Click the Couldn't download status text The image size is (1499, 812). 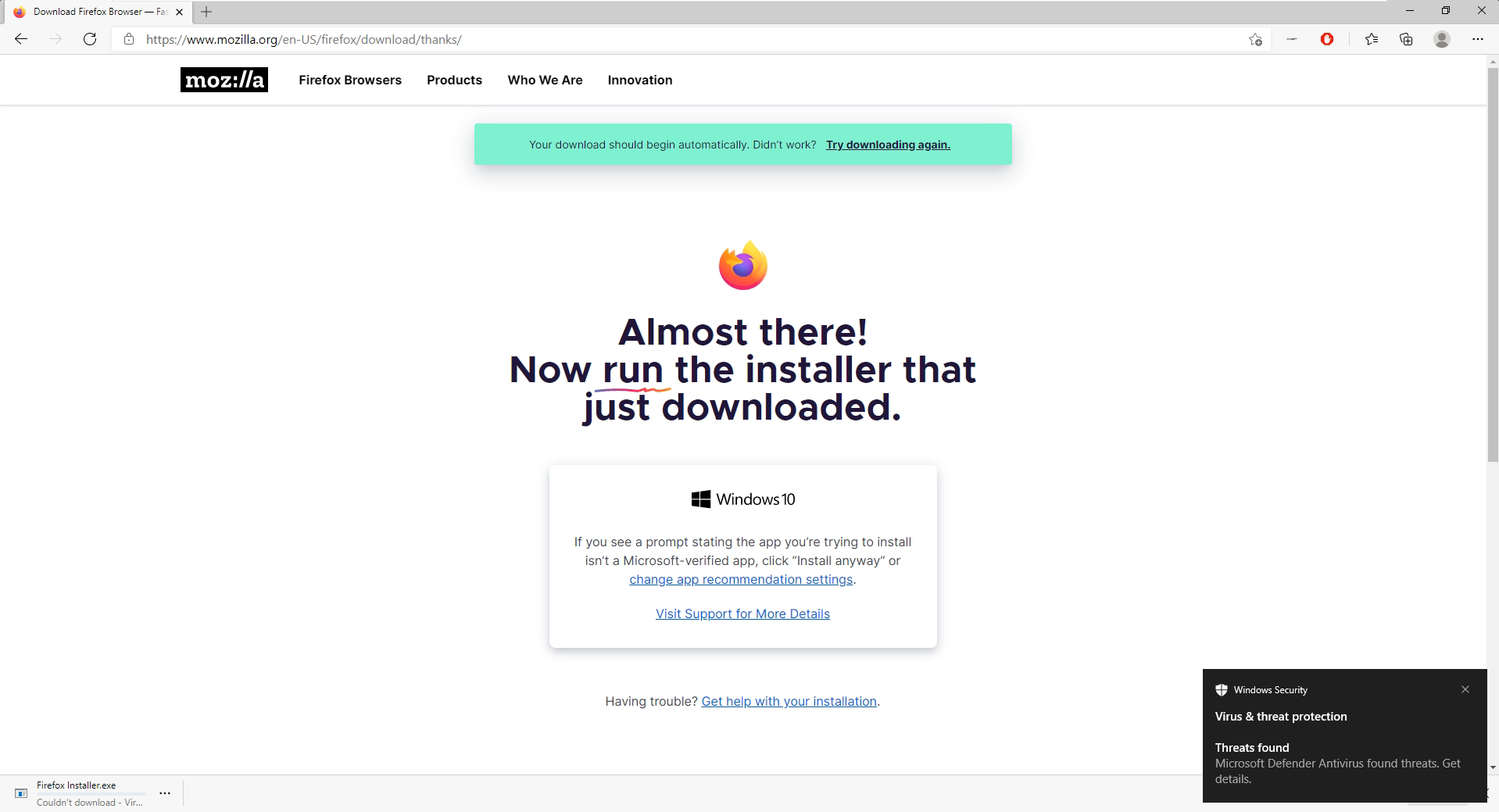(x=90, y=803)
